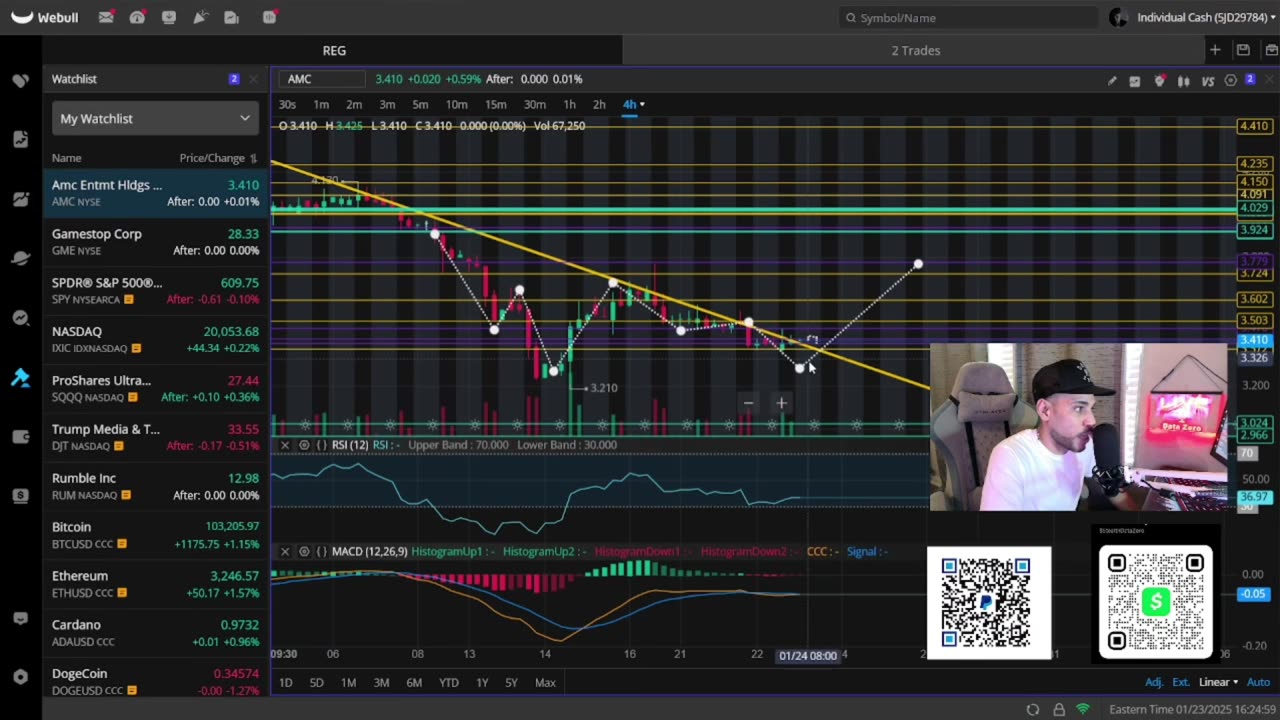The image size is (1280, 720).
Task: Click the chart panel link badge 2
Action: point(1250,79)
